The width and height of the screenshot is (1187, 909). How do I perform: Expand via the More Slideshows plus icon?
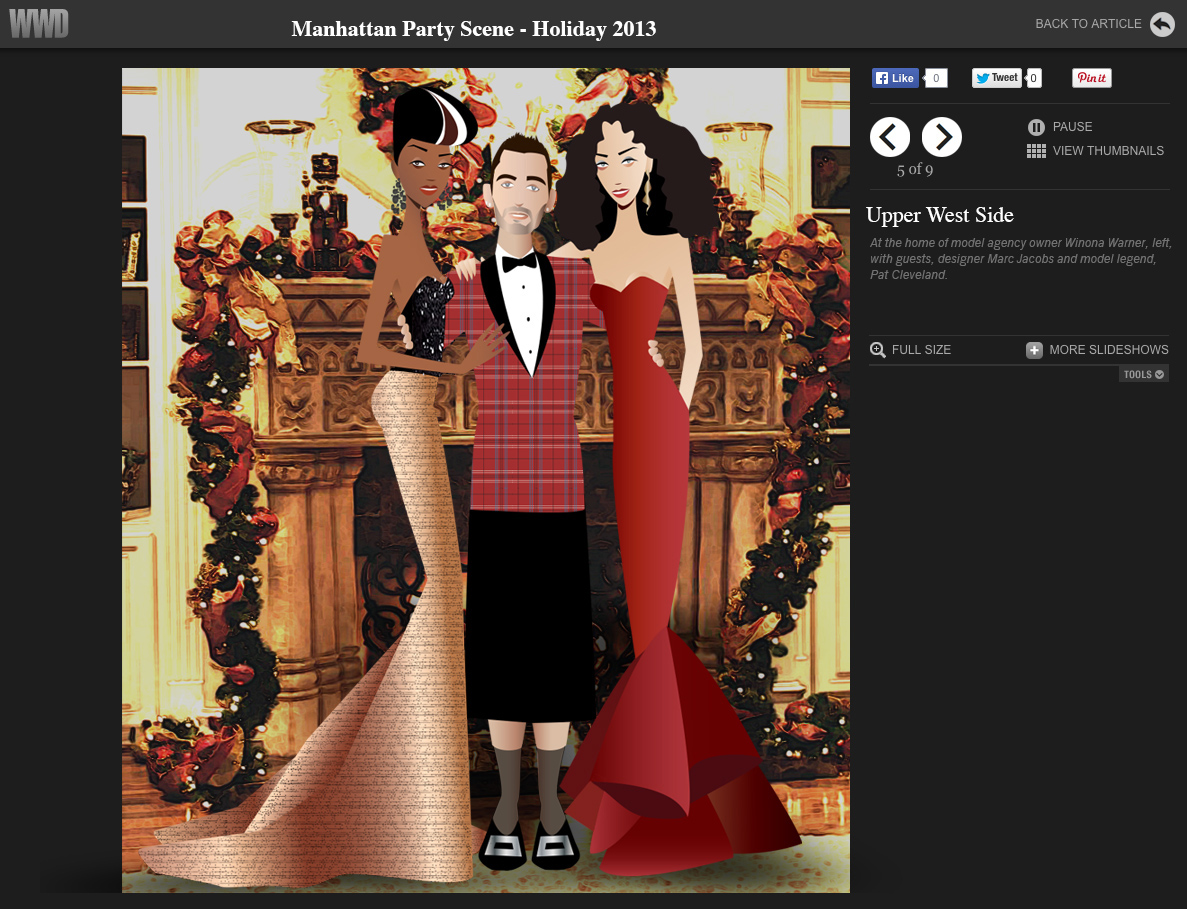click(1034, 350)
